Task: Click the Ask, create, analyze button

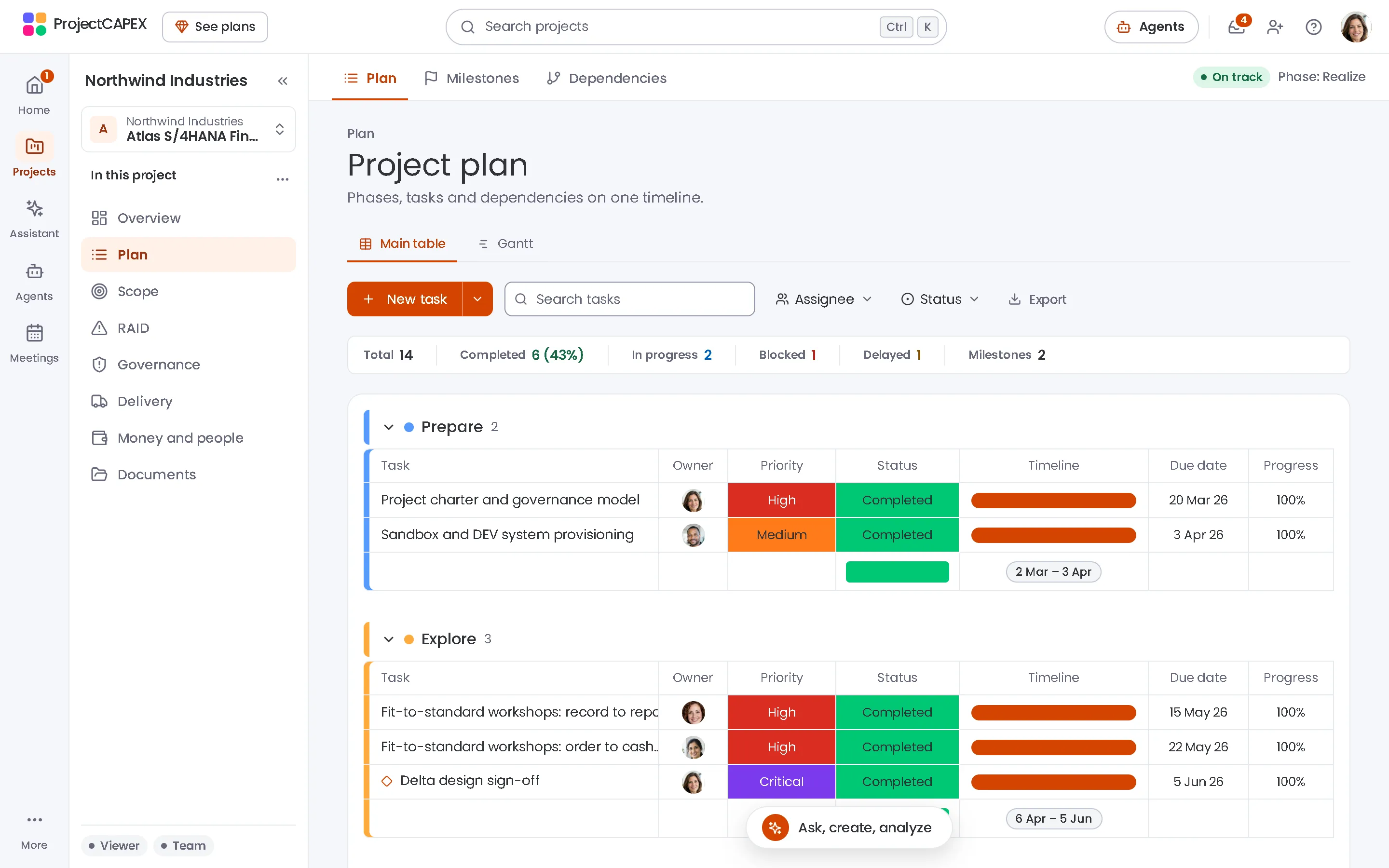Action: [849, 828]
